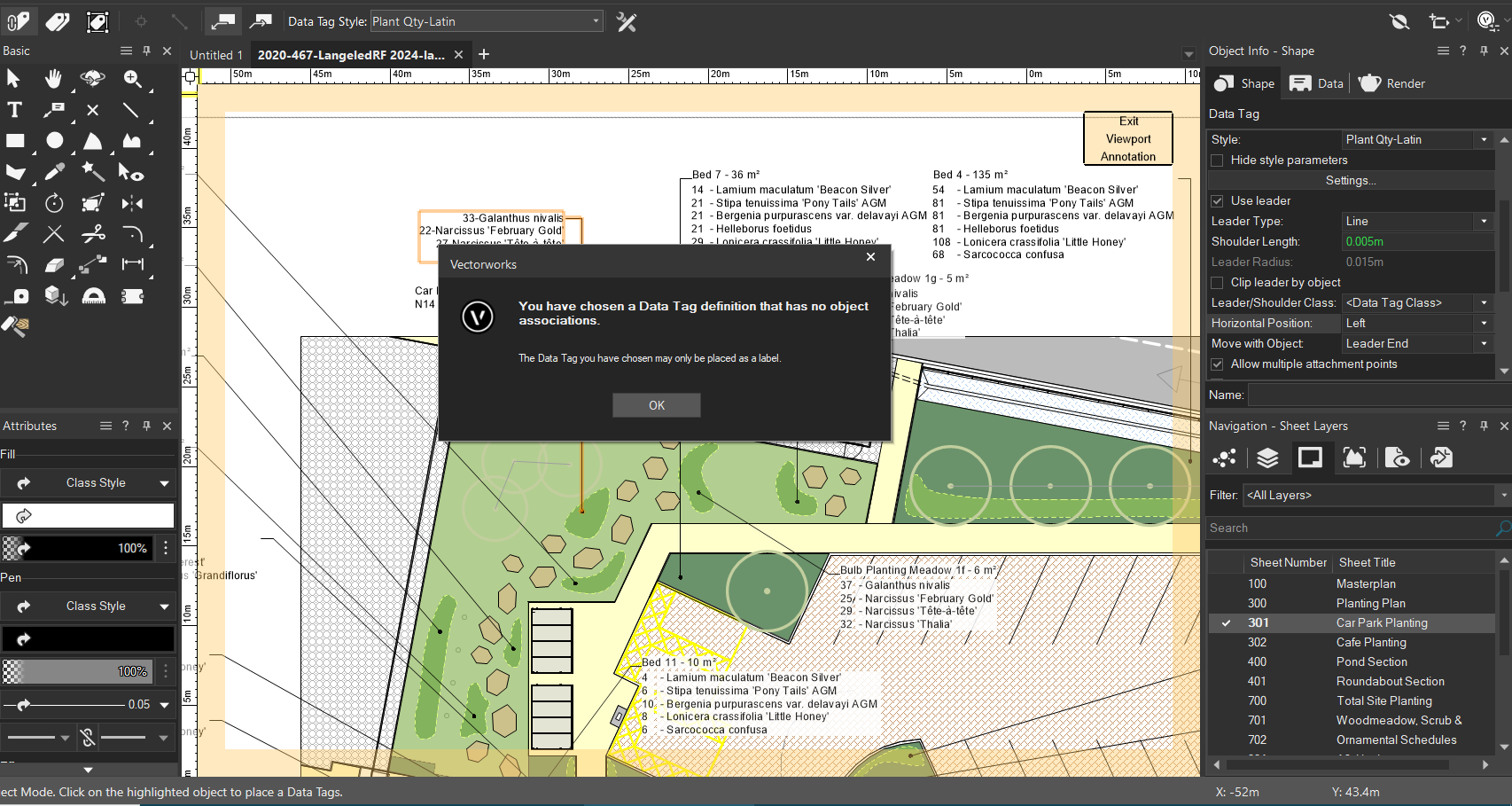Click OK in the Vectorworks dialog
Screen dimensions: 1512x806
(656, 405)
